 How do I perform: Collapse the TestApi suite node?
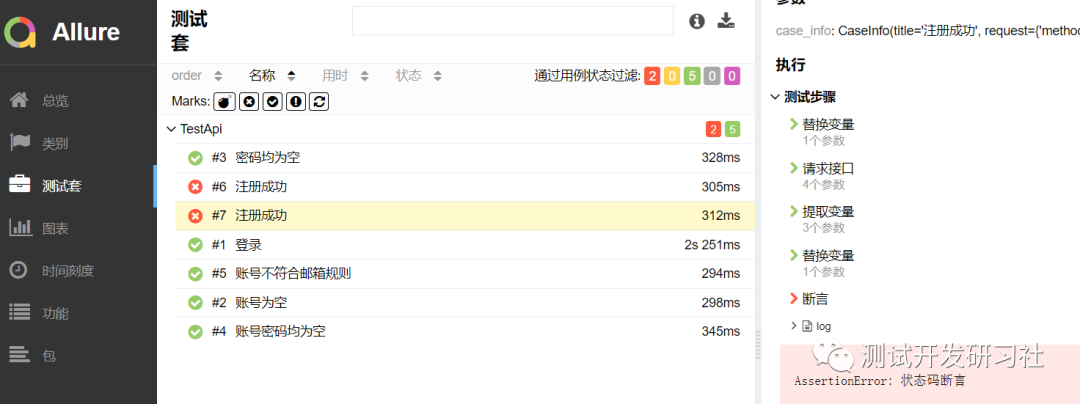point(172,129)
